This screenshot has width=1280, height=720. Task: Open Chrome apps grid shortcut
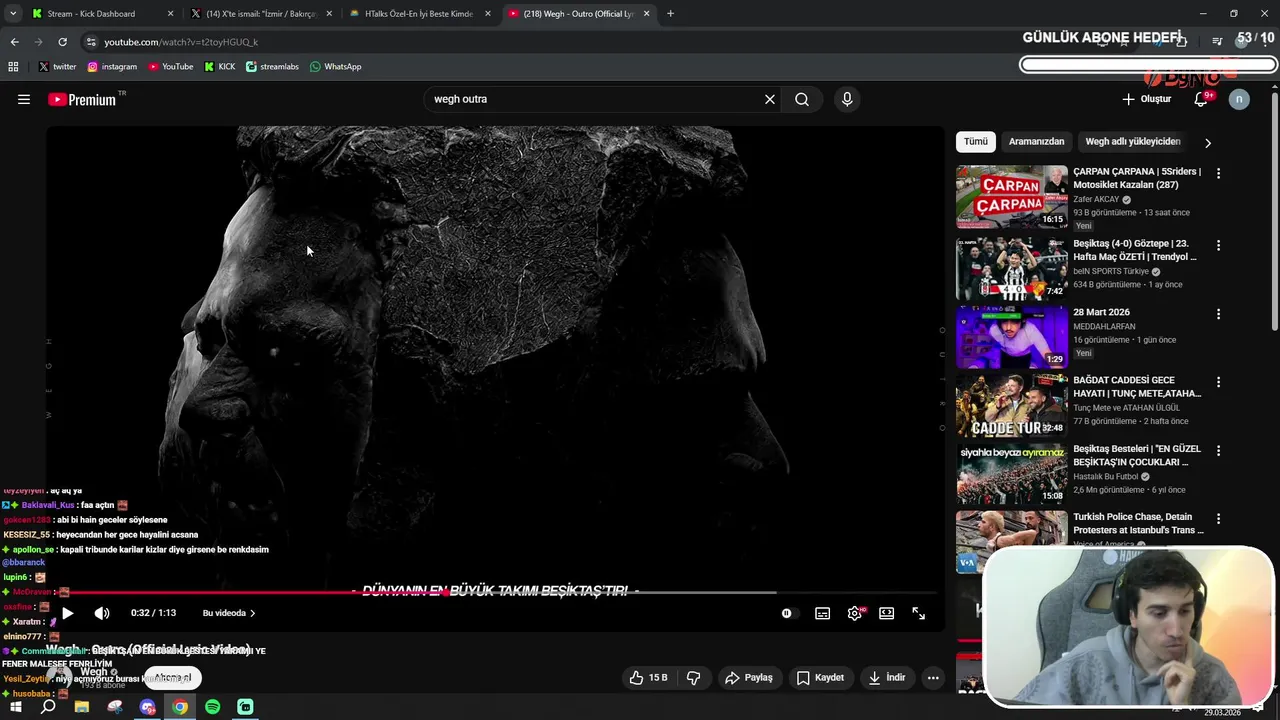tap(13, 67)
